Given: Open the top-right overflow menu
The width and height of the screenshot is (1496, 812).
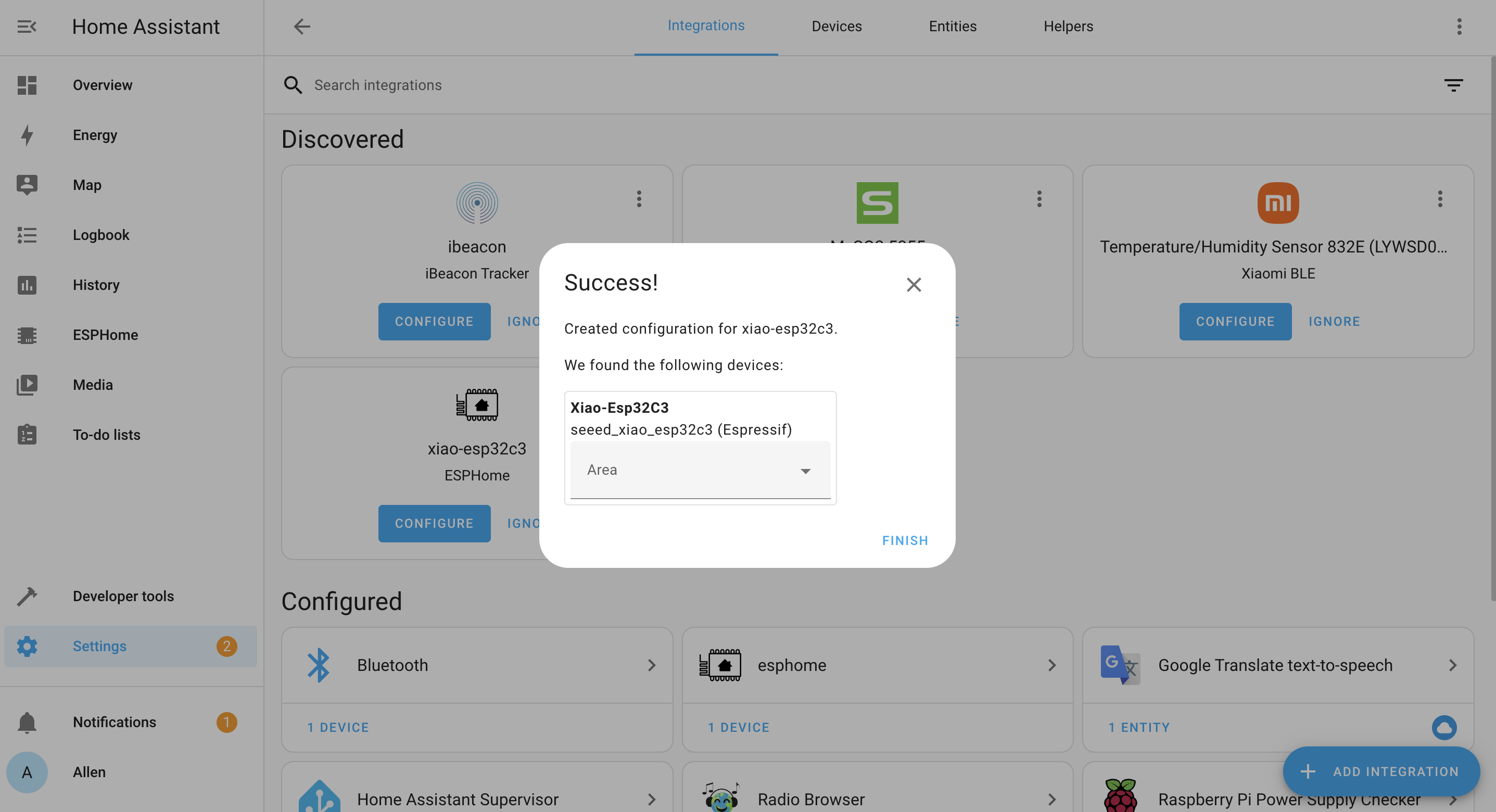Looking at the screenshot, I should (1459, 27).
